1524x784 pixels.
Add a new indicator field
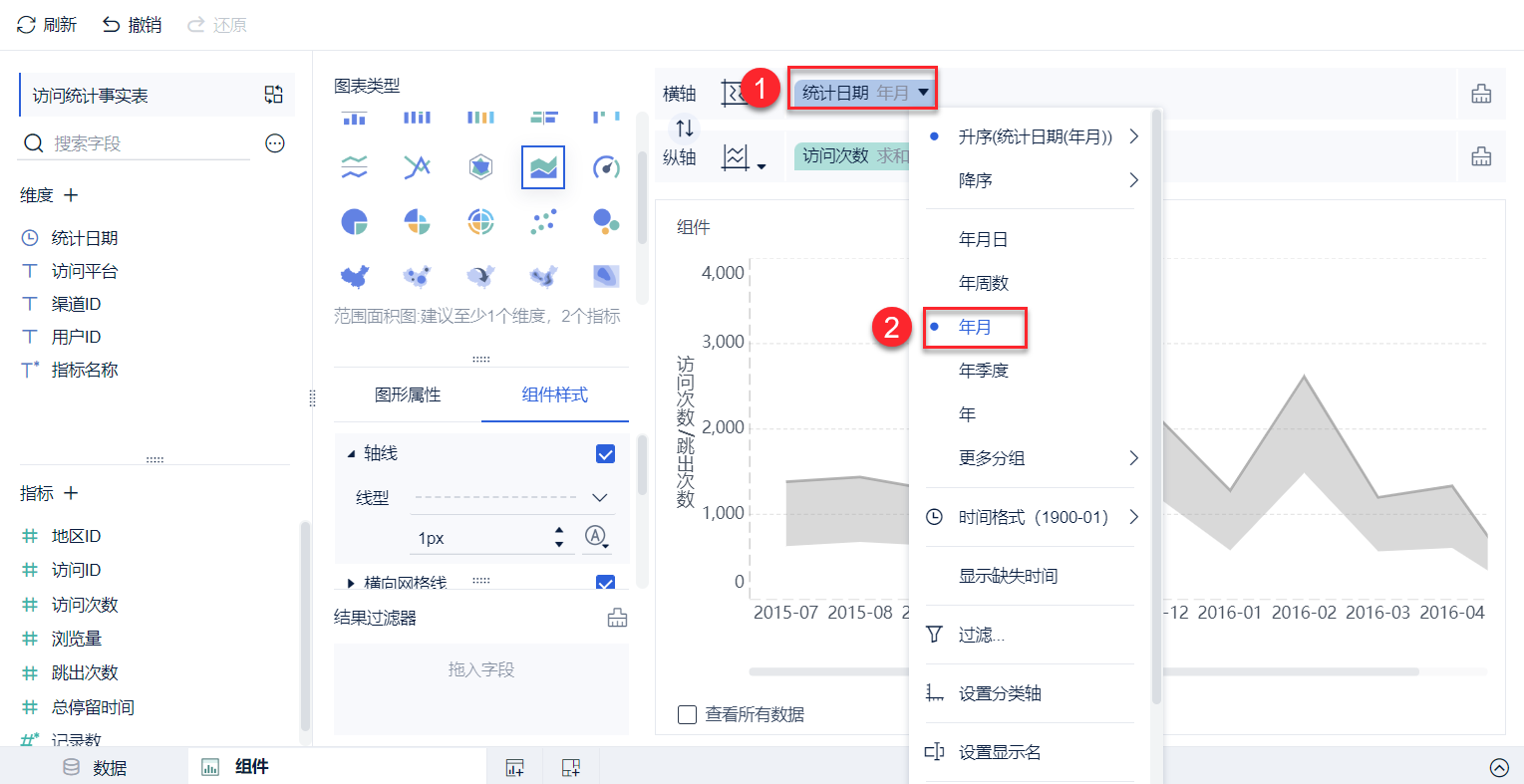click(x=71, y=493)
